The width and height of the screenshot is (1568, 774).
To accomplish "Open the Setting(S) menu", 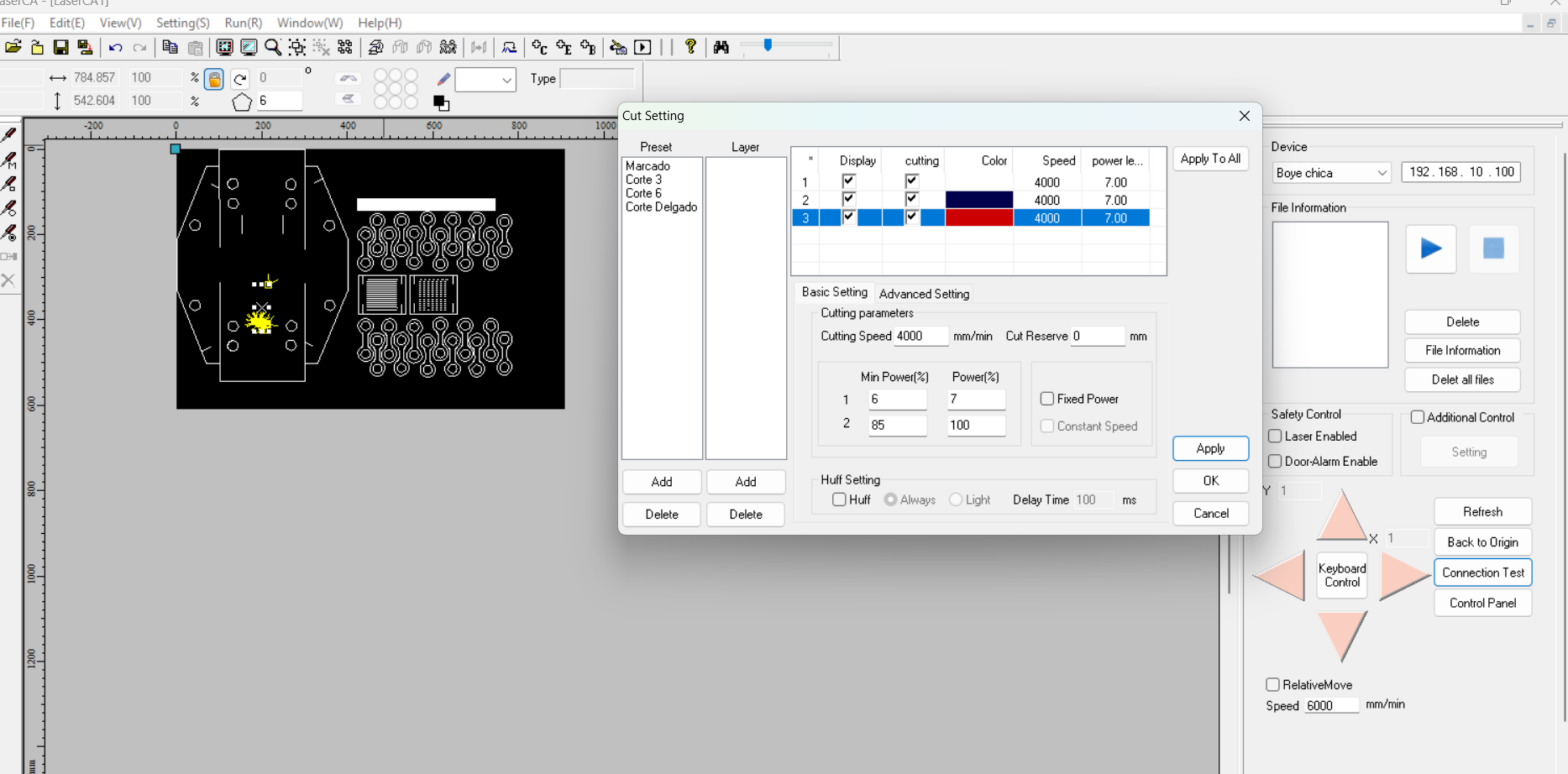I will pos(182,23).
